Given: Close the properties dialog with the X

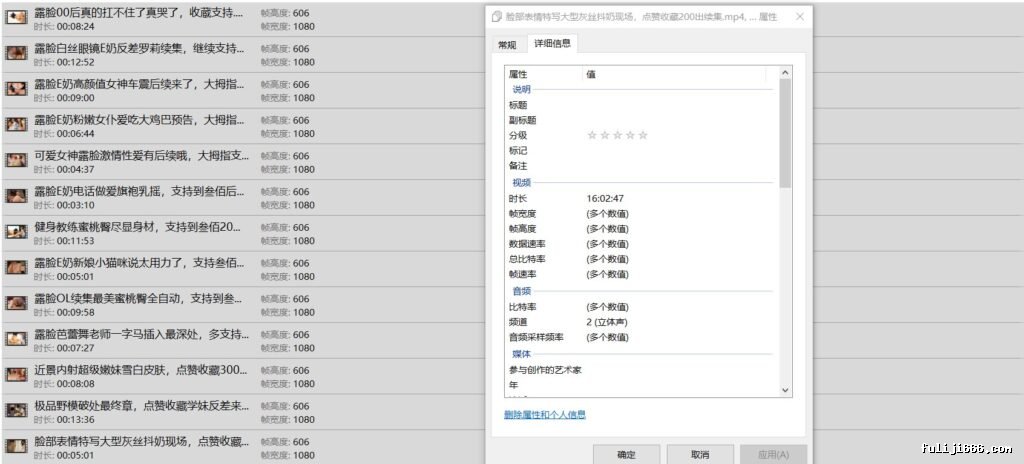Looking at the screenshot, I should 799,17.
